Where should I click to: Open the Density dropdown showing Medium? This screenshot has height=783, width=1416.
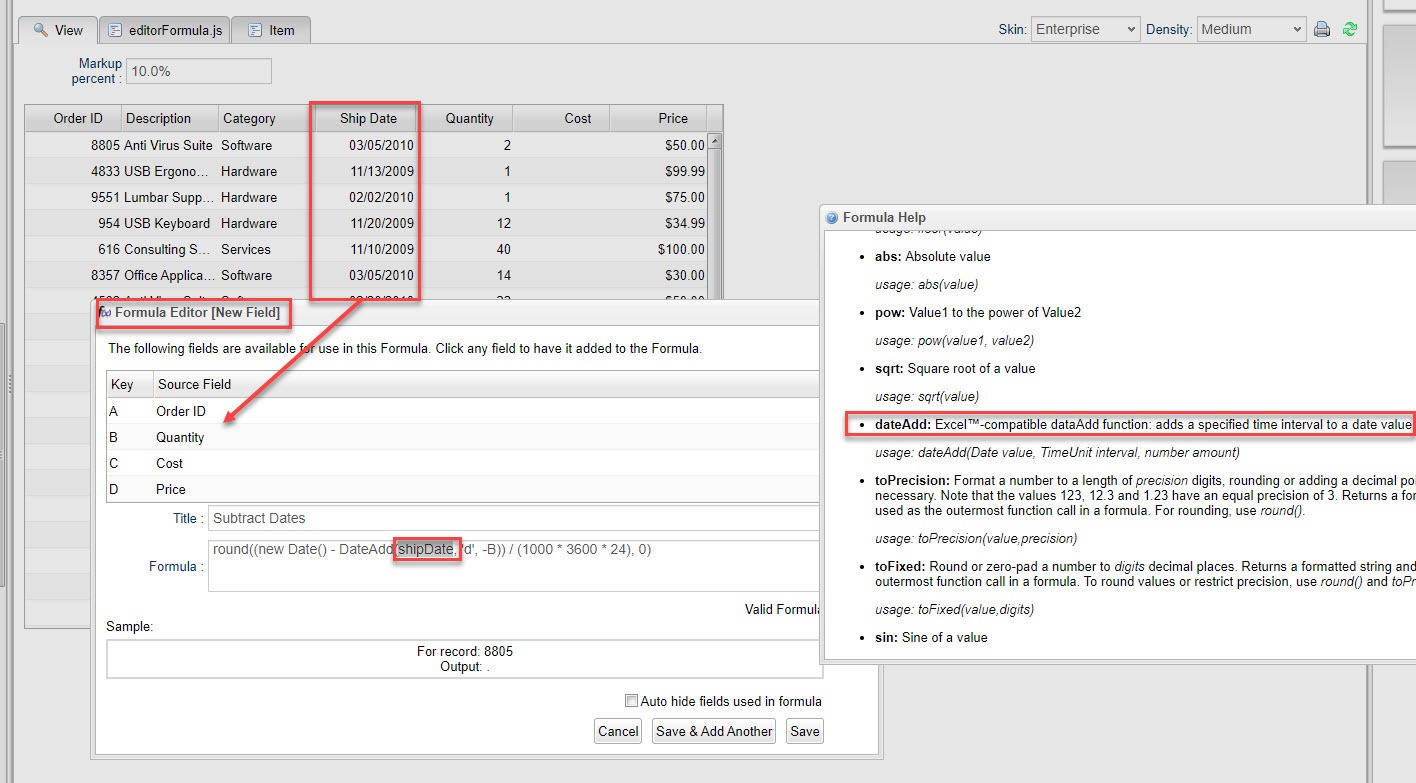[1252, 30]
